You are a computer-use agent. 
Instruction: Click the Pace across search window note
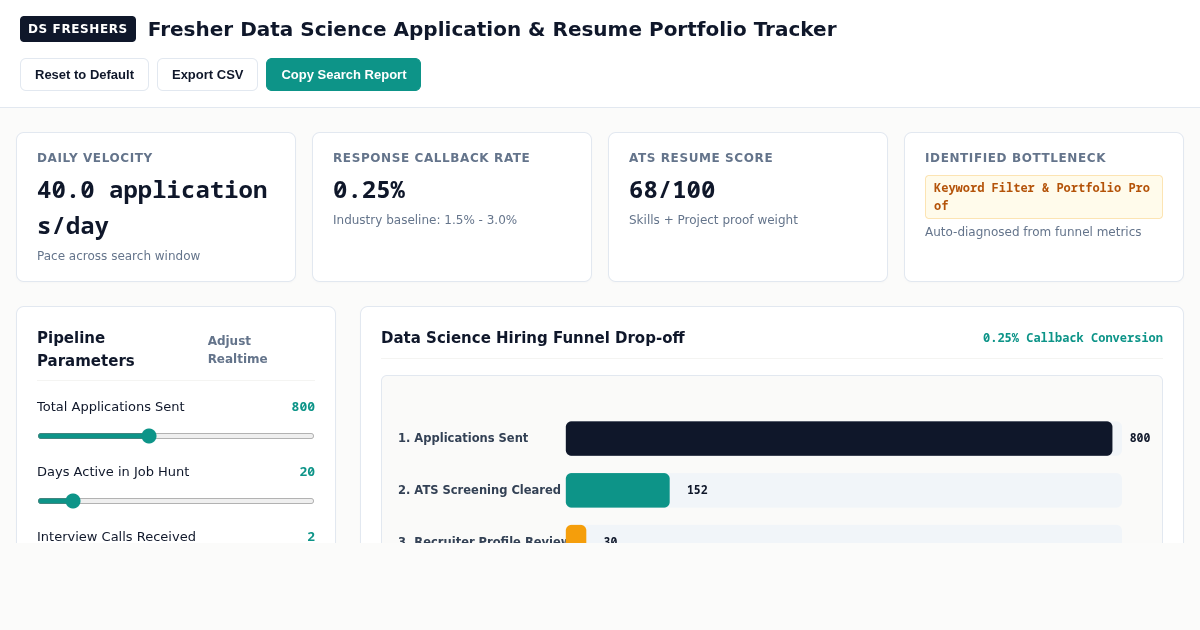tap(118, 256)
